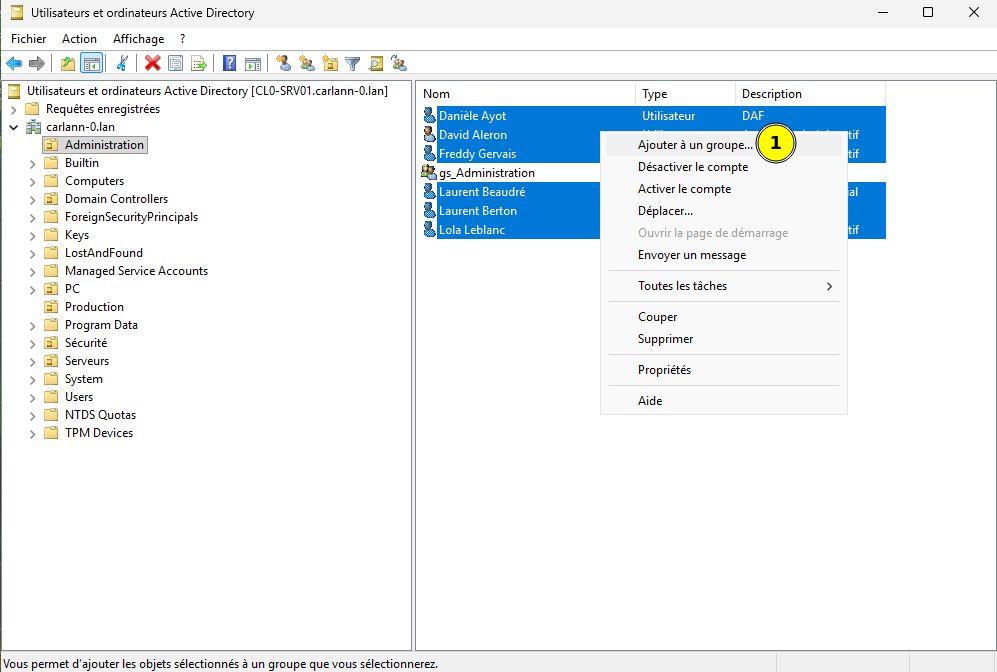Image resolution: width=997 pixels, height=672 pixels.
Task: Choose Supprimer in the context menu
Action: (x=724, y=339)
